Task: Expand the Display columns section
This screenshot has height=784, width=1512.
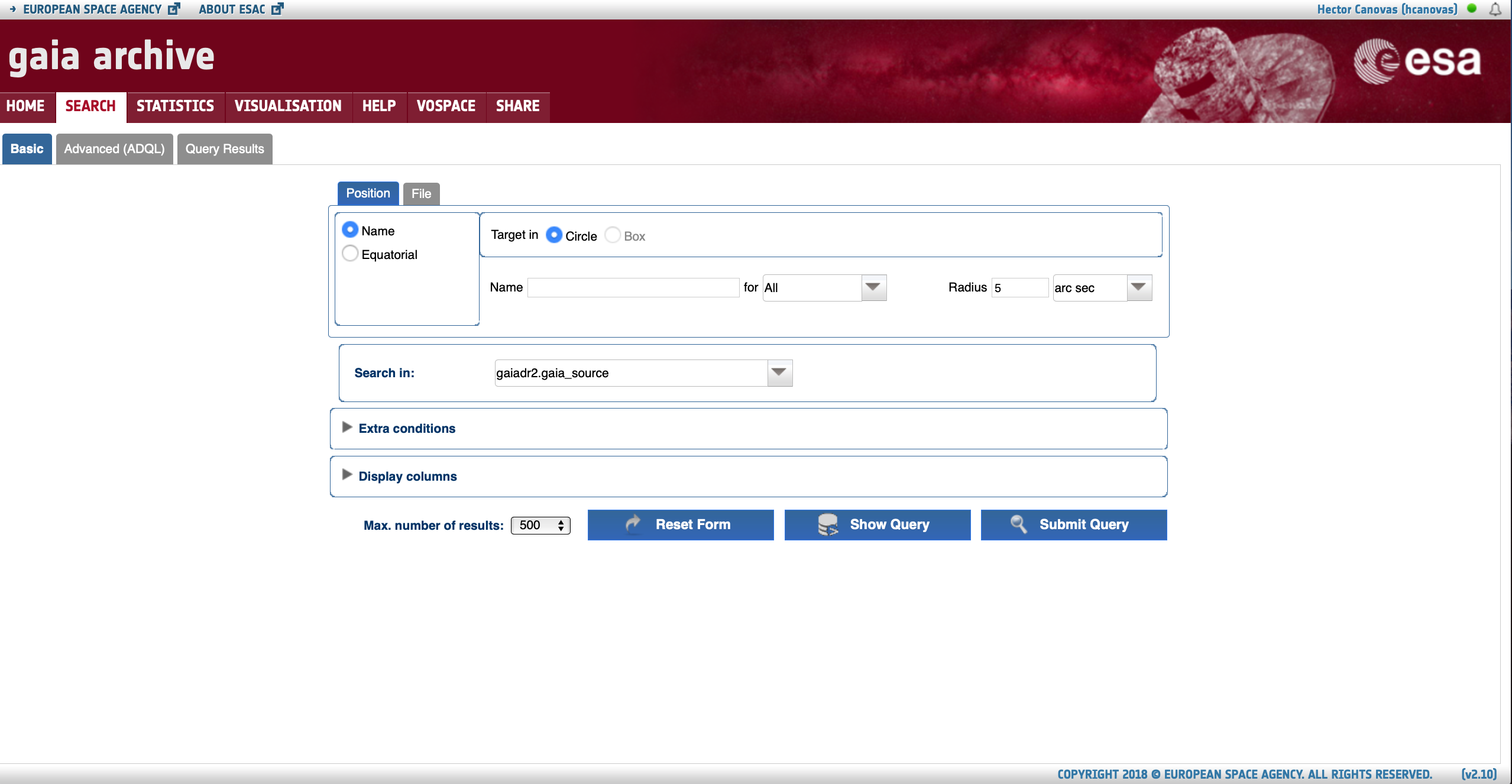Action: pyautogui.click(x=347, y=475)
